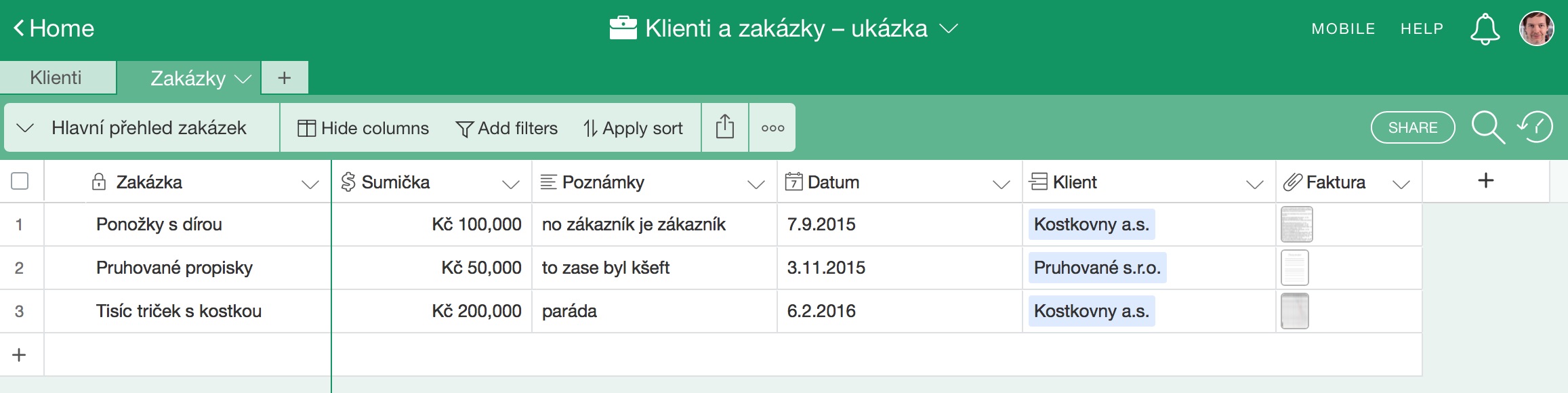1568x393 pixels.
Task: Add a new column with plus icon
Action: pos(1485,181)
